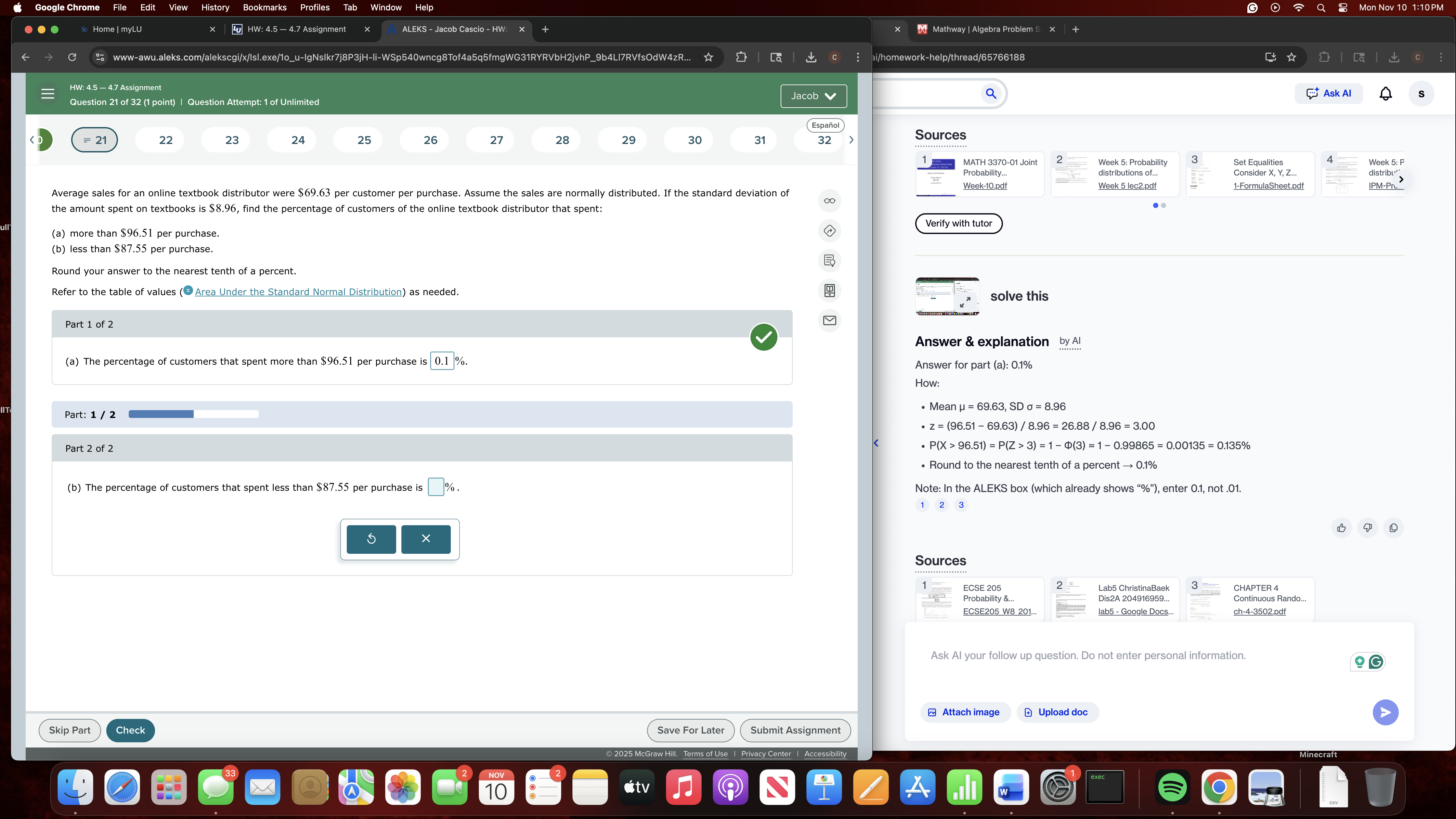This screenshot has width=1456, height=819.
Task: Open the eBook reader icon
Action: pyautogui.click(x=829, y=291)
